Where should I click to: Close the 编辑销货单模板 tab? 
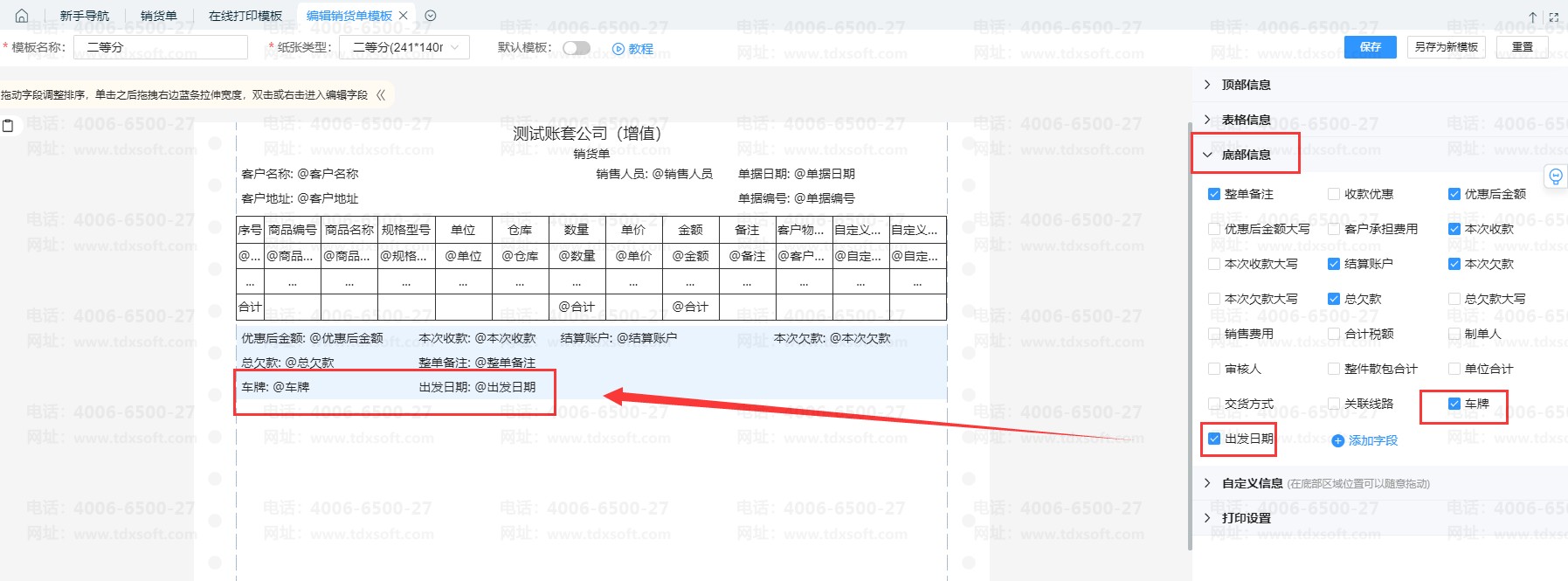[x=403, y=16]
